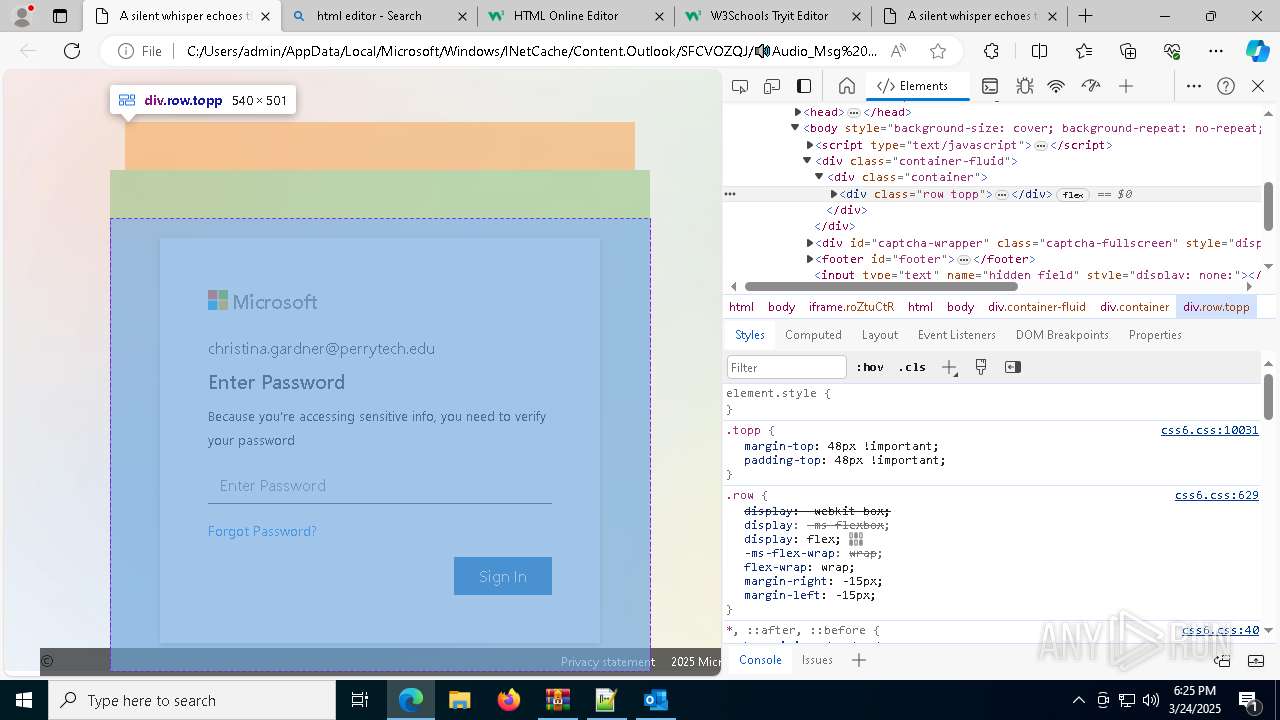Expand the script text/javascript node

pos(810,145)
